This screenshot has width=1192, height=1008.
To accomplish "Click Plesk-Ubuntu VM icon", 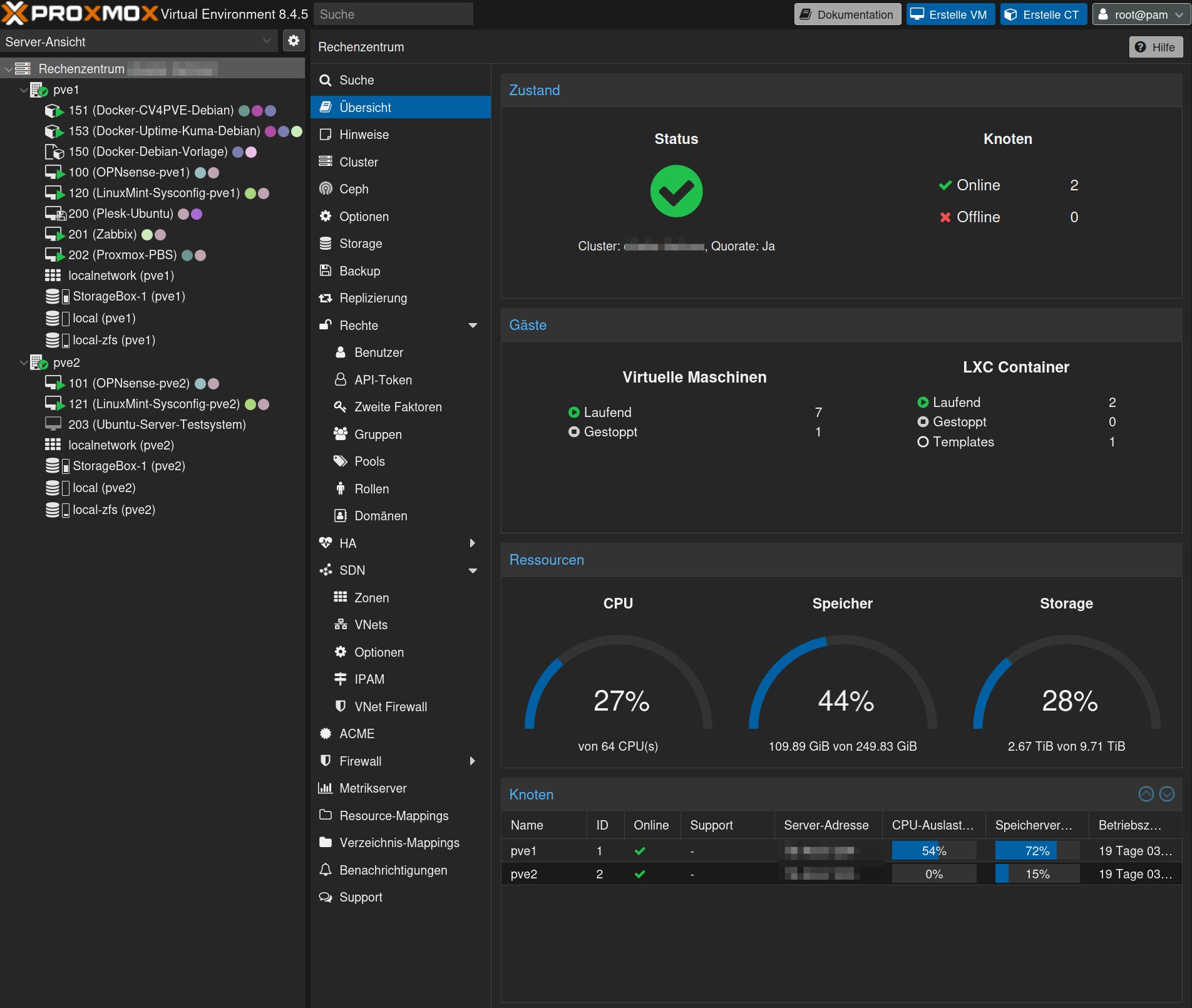I will click(55, 214).
